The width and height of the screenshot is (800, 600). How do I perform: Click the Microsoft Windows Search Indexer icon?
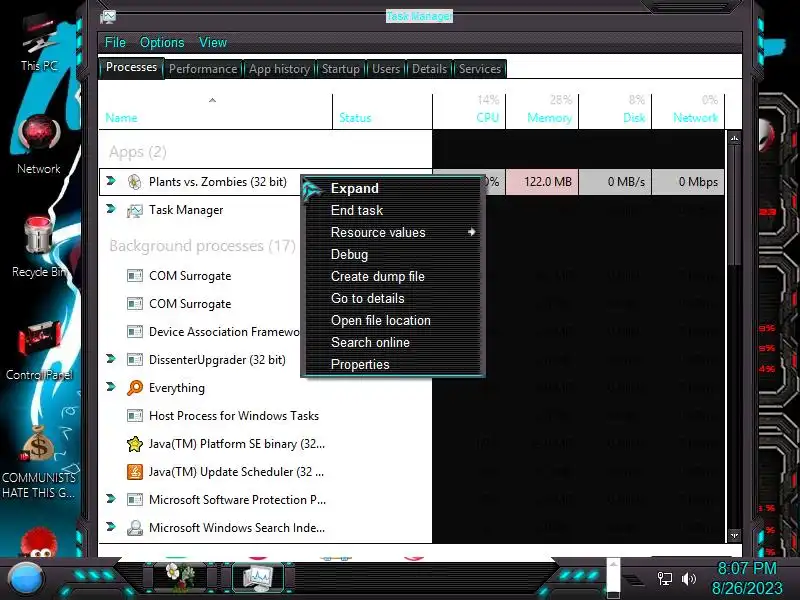coord(135,528)
